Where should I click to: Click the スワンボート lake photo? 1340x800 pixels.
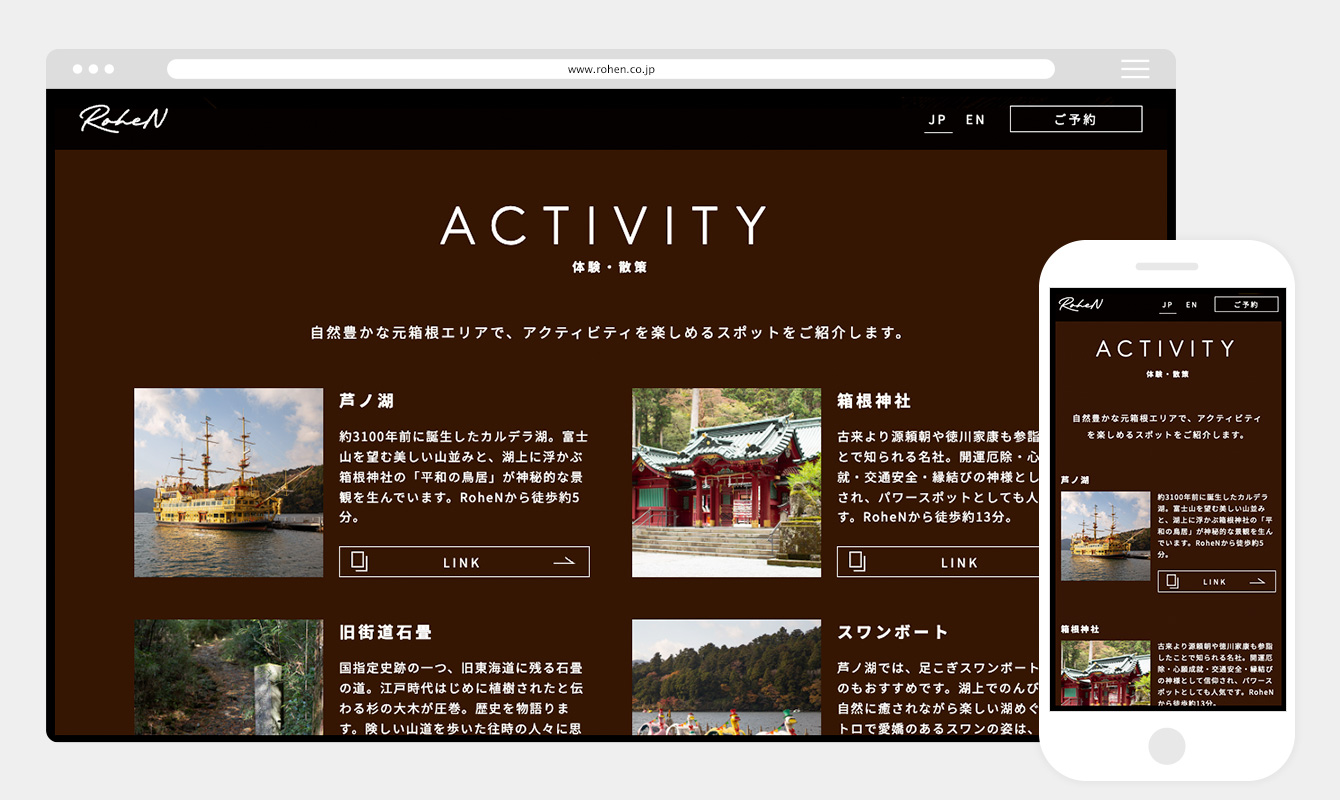(726, 677)
